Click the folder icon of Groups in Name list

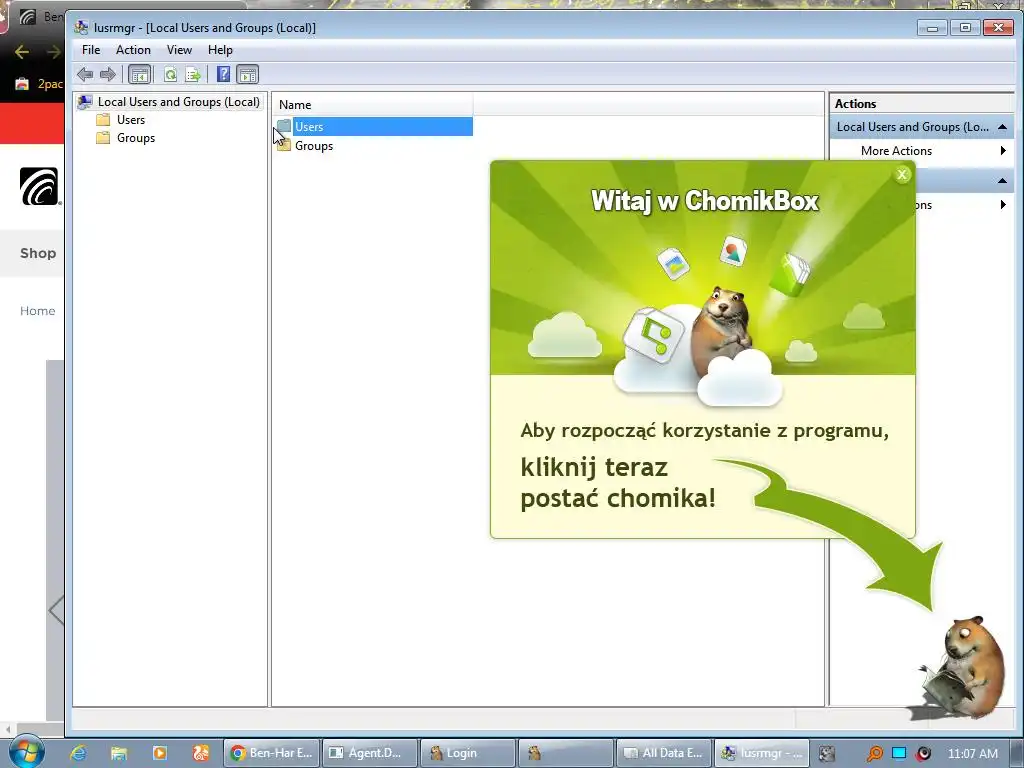[x=284, y=146]
